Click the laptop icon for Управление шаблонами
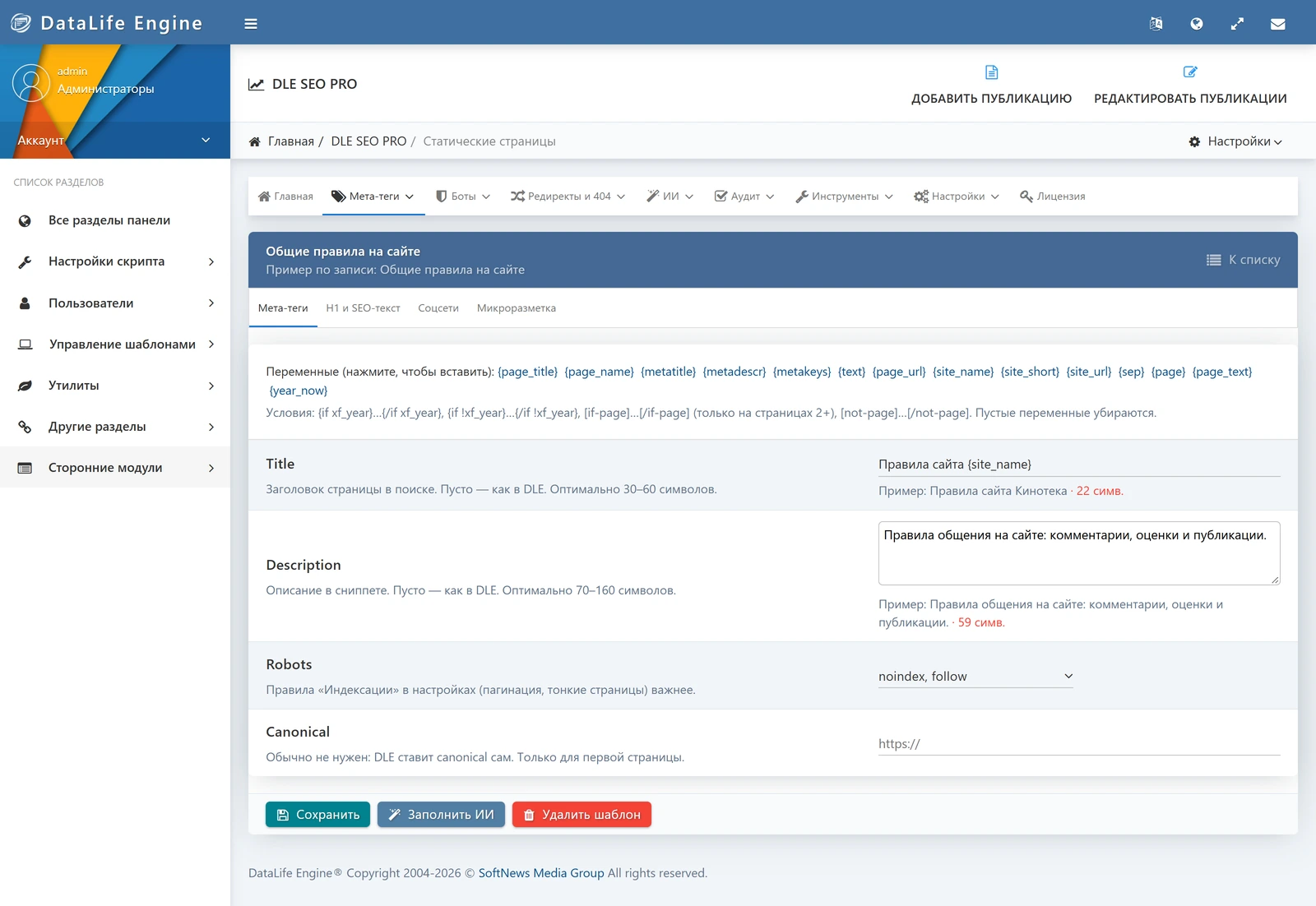The width and height of the screenshot is (1316, 906). click(25, 344)
